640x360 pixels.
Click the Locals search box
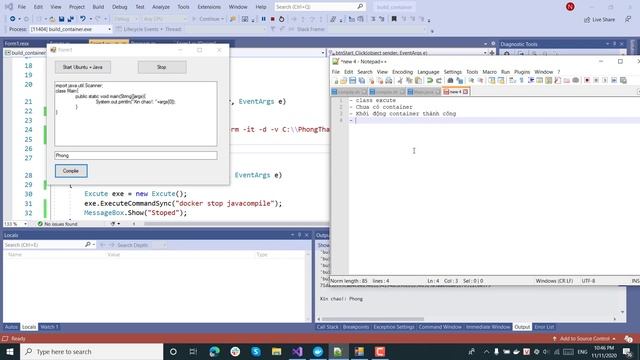click(x=49, y=245)
